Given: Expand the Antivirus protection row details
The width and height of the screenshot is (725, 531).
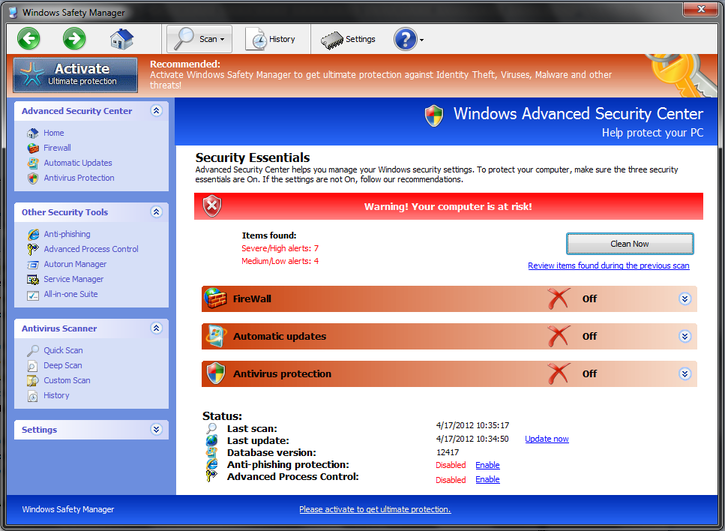Looking at the screenshot, I should pos(685,374).
